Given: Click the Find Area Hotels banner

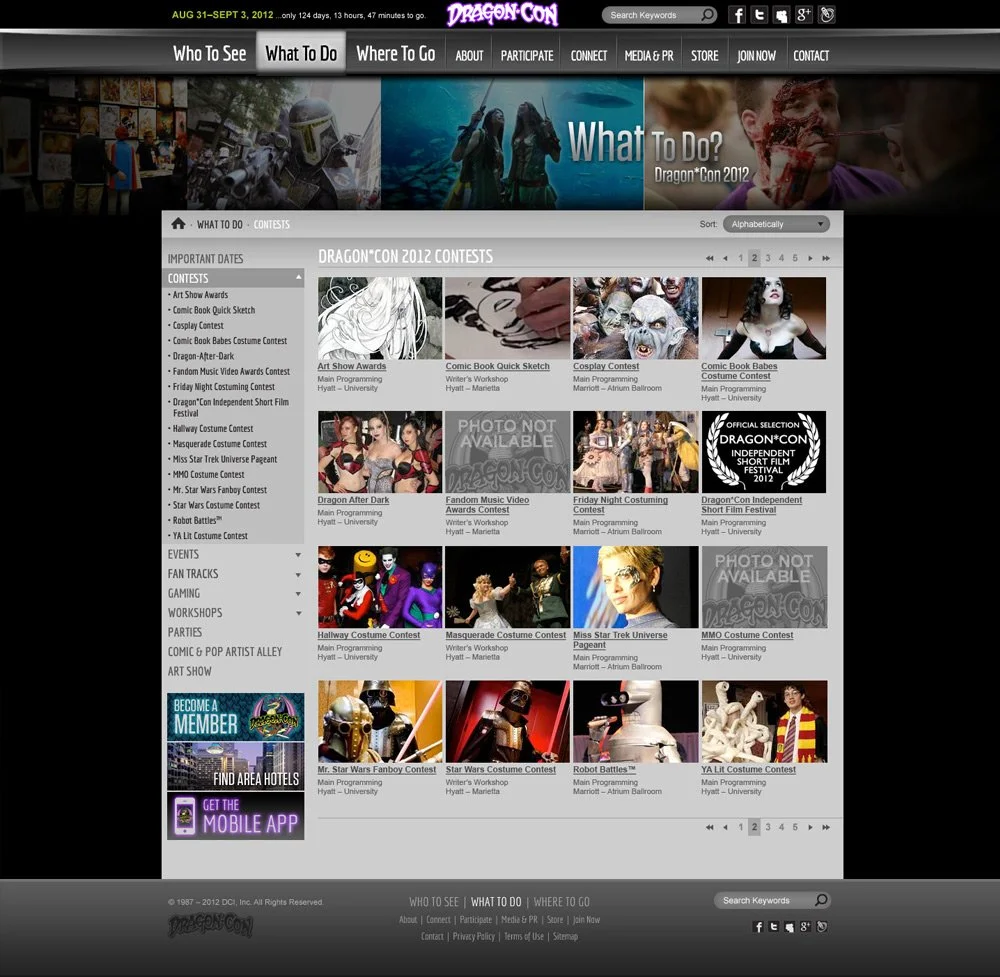Looking at the screenshot, I should point(236,767).
